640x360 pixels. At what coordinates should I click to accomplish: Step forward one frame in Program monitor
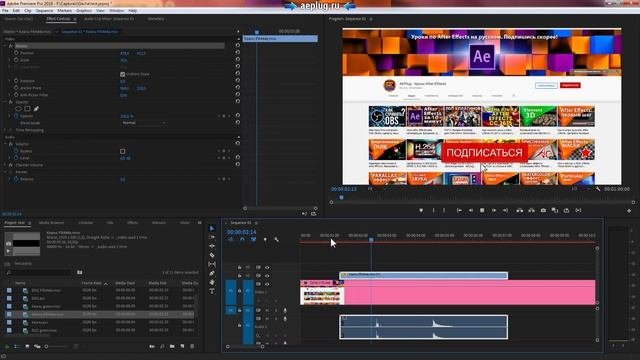tap(493, 210)
